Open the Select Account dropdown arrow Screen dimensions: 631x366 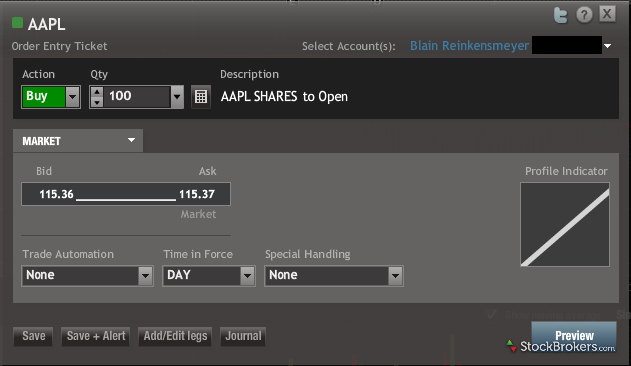tap(607, 46)
